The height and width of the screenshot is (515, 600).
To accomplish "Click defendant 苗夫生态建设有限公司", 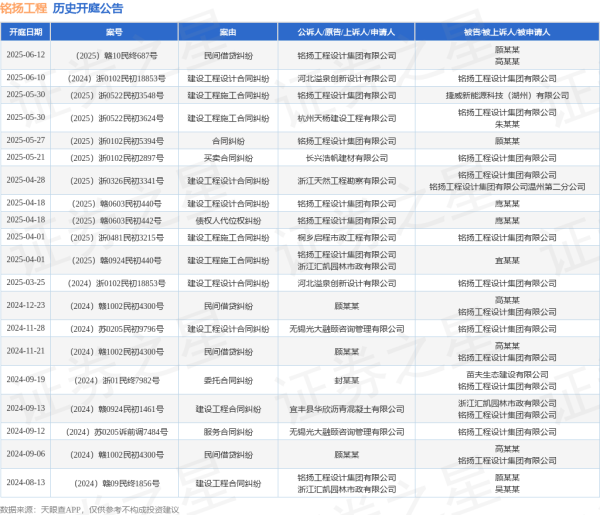I will click(507, 375).
